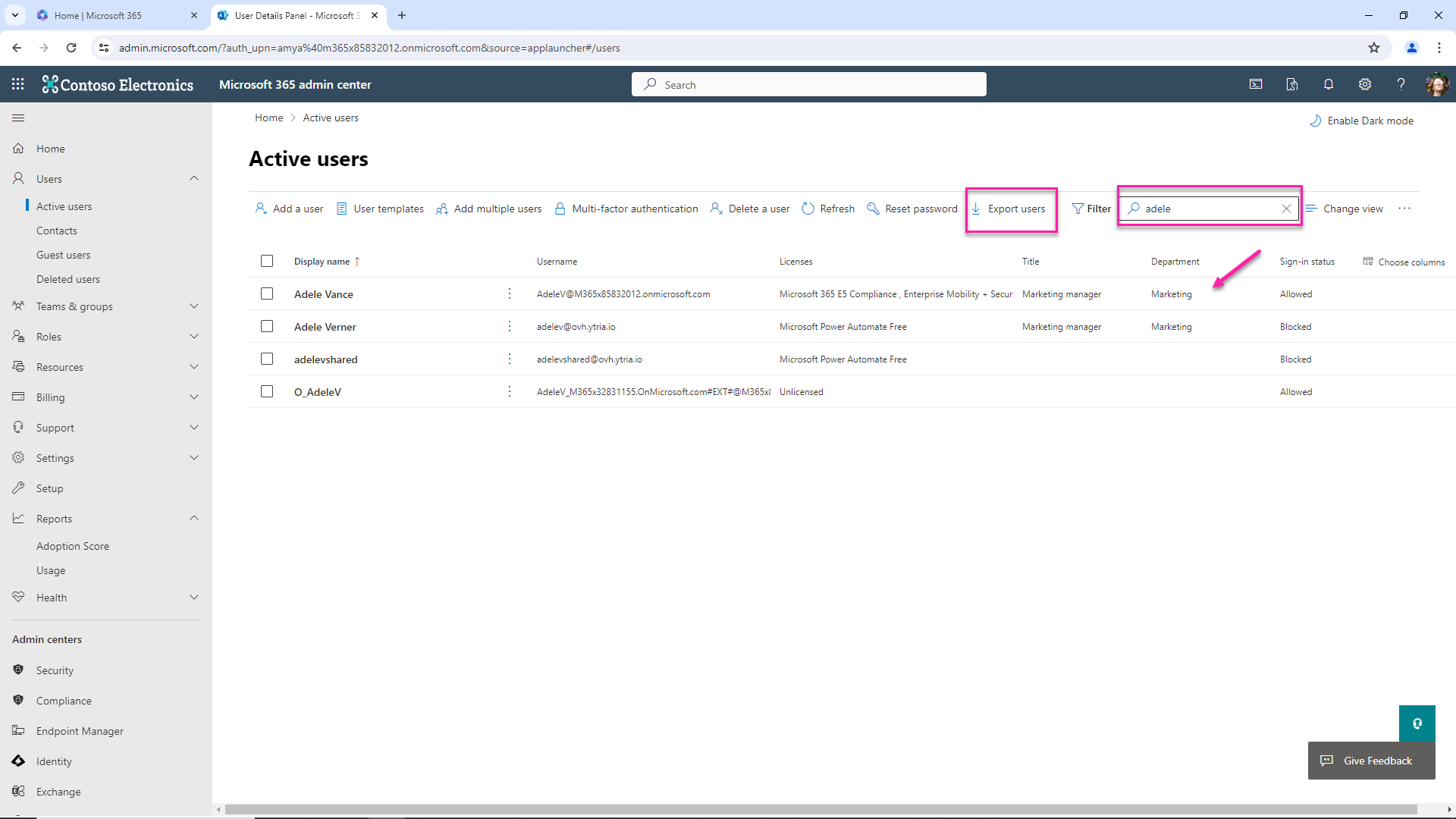Open the Cloud Shell icon in header
1456x819 pixels.
[1256, 84]
